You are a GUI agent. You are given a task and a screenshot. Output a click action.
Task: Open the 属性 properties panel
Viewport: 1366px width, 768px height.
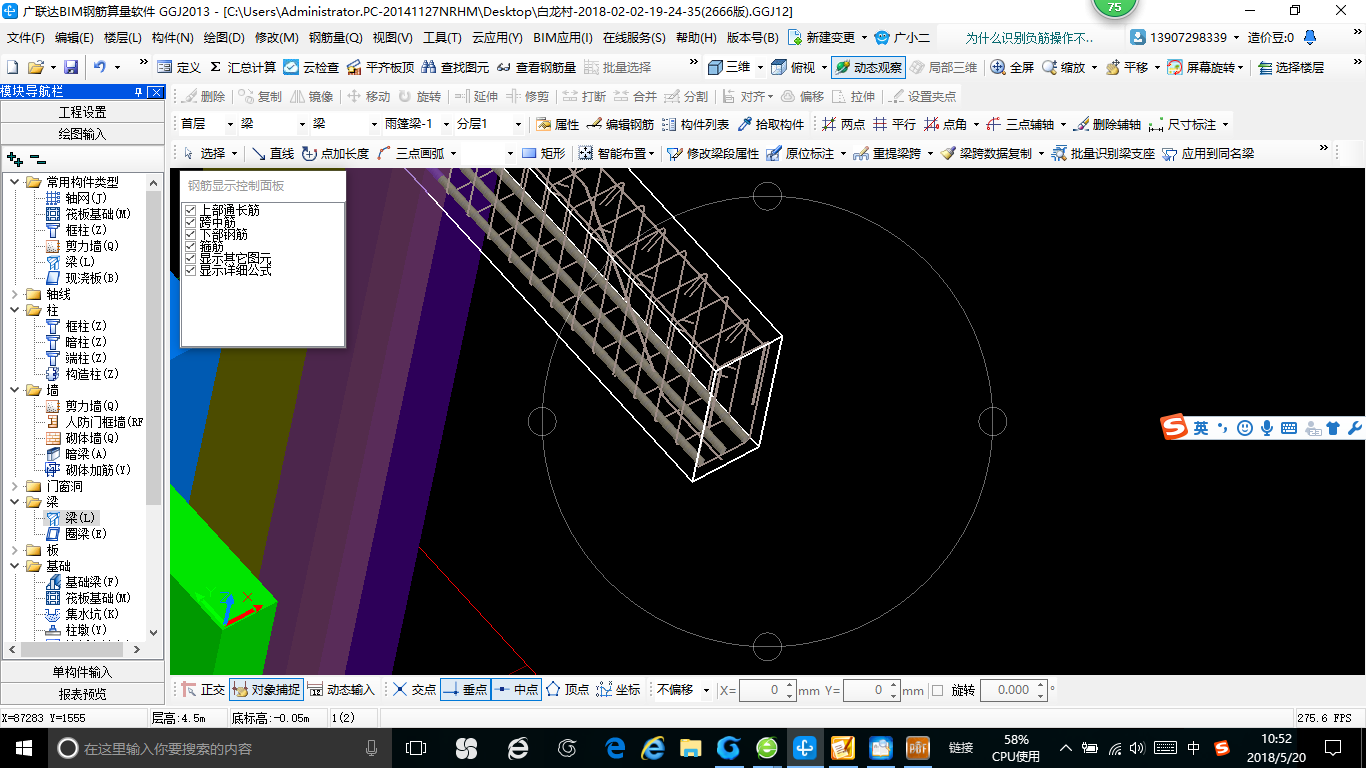coord(557,124)
